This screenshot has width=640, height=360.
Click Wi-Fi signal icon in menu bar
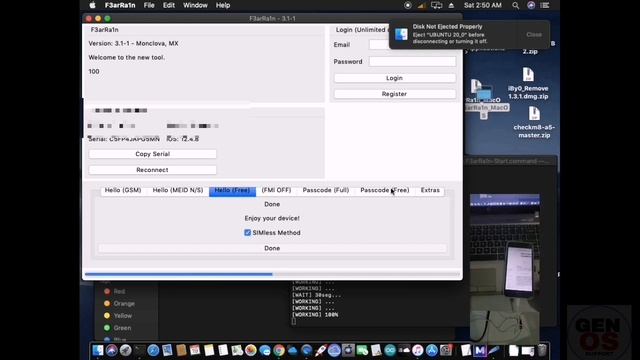(x=422, y=5)
